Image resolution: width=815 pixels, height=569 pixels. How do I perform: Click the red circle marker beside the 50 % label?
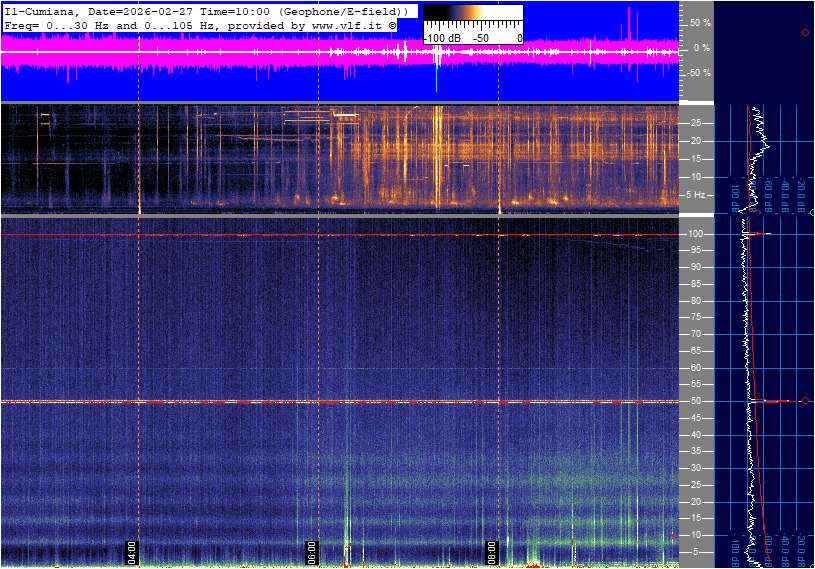click(x=806, y=33)
